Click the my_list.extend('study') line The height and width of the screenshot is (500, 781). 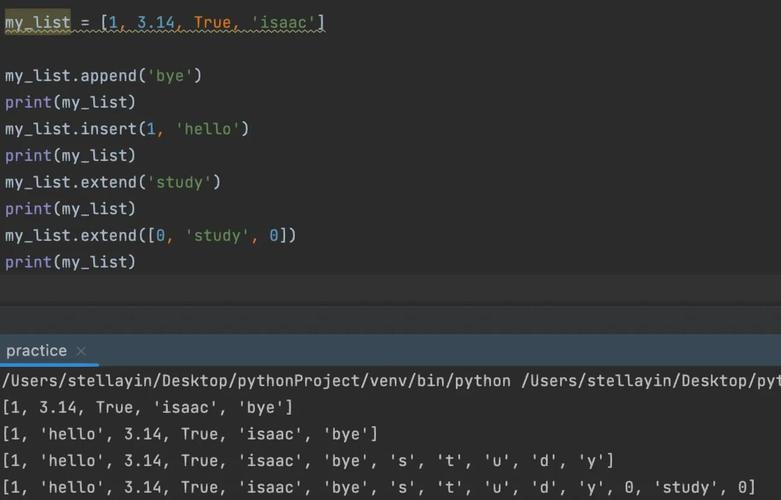point(113,182)
